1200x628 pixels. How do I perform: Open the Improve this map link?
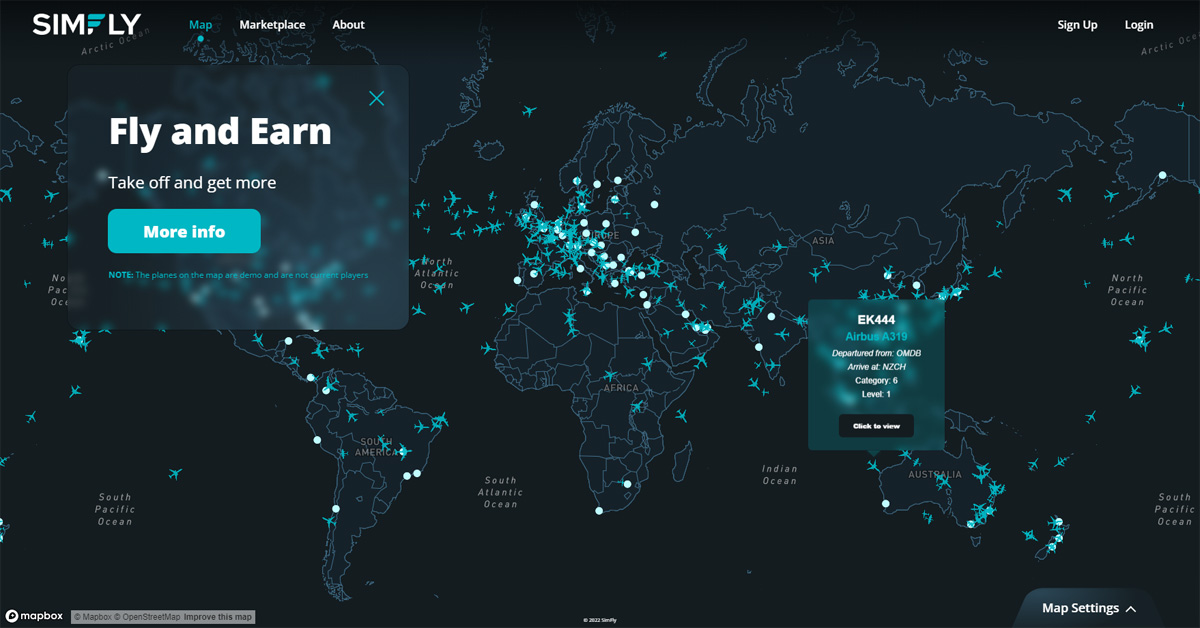(218, 617)
